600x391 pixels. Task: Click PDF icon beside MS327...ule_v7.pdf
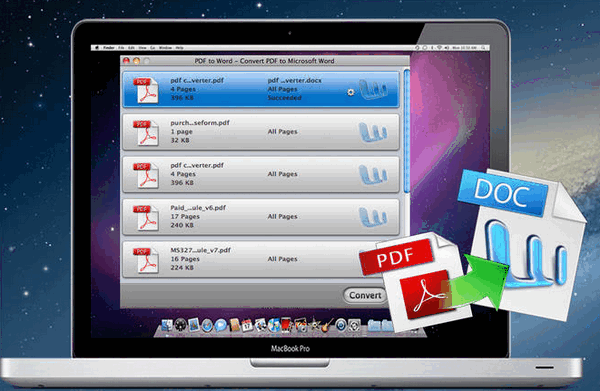click(146, 260)
